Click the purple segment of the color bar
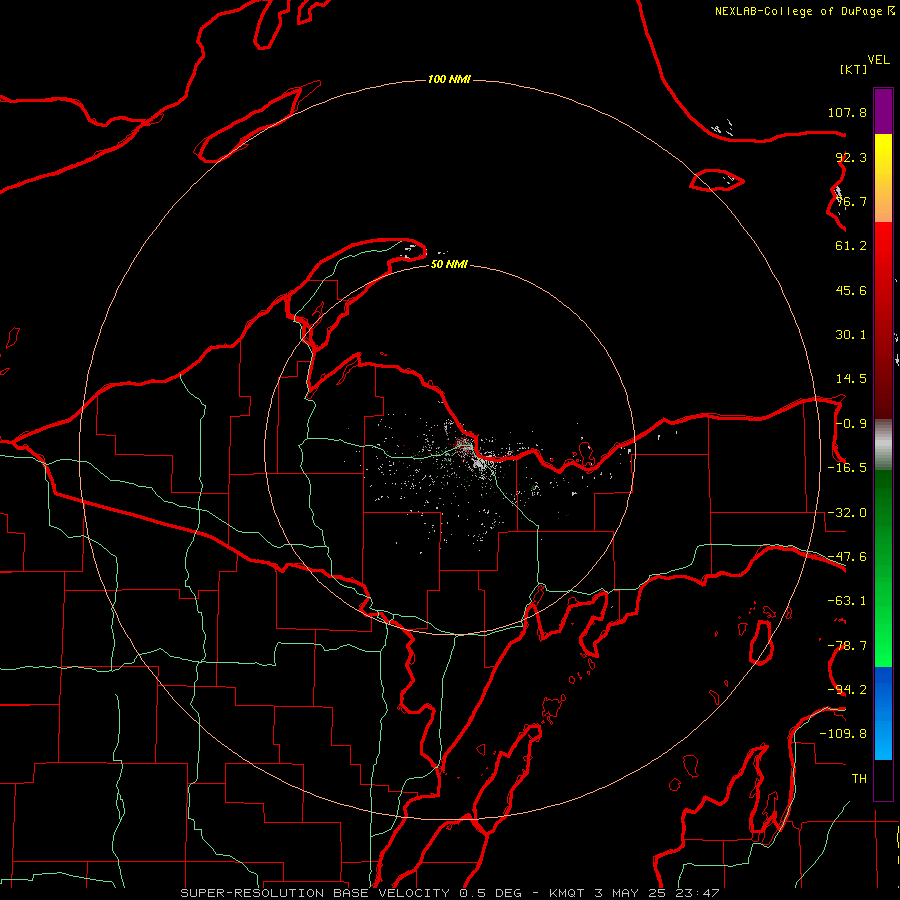This screenshot has width=900, height=900. tap(883, 111)
